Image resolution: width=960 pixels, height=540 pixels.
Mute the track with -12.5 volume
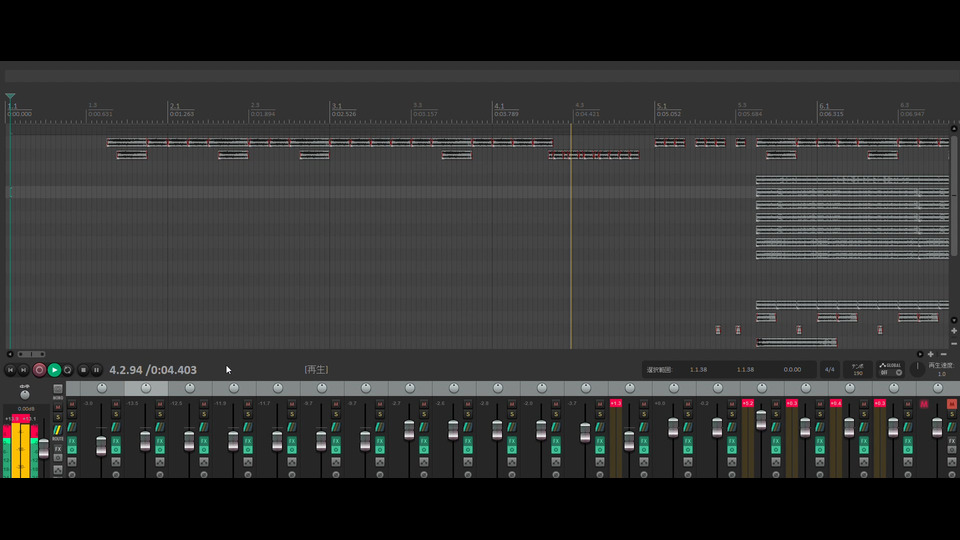tap(204, 404)
